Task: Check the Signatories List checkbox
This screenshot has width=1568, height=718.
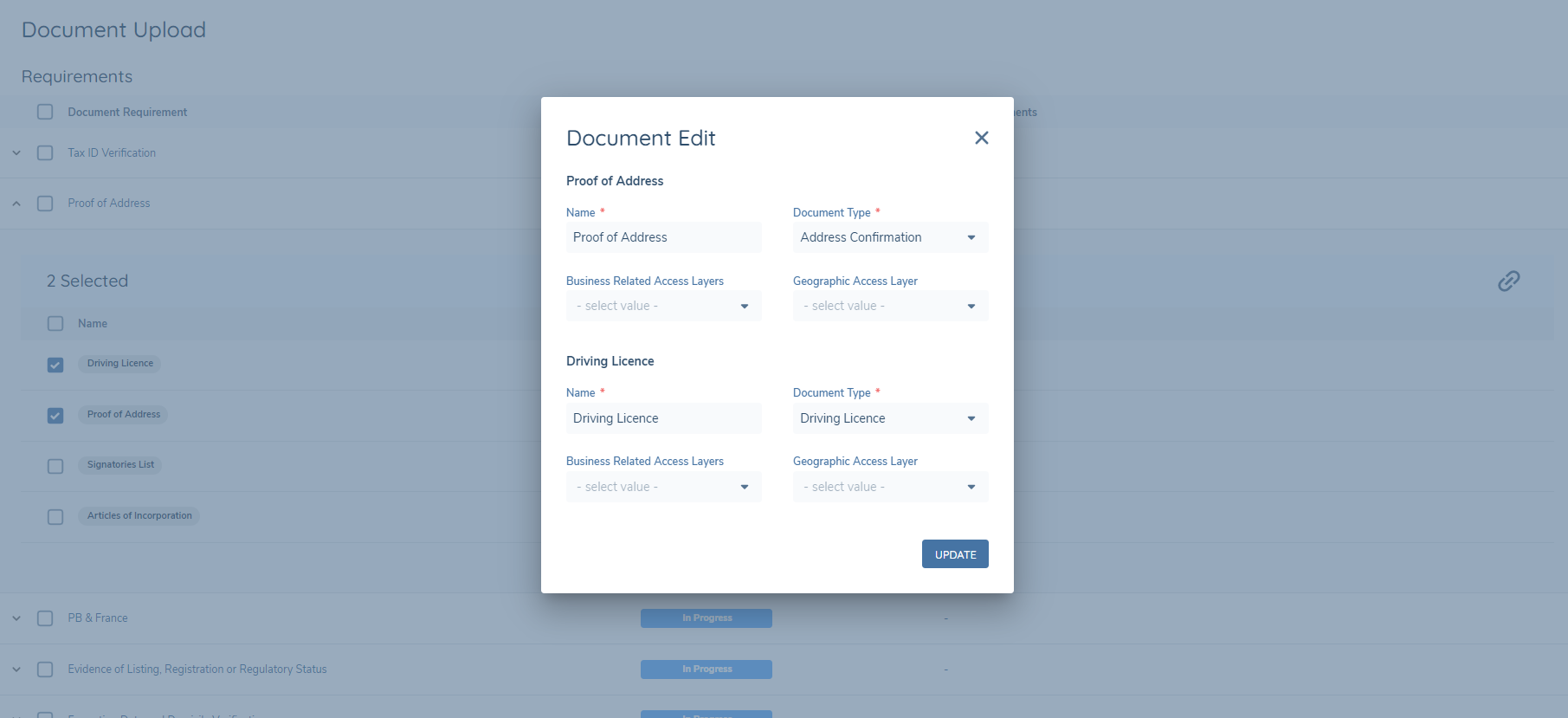Action: click(55, 466)
